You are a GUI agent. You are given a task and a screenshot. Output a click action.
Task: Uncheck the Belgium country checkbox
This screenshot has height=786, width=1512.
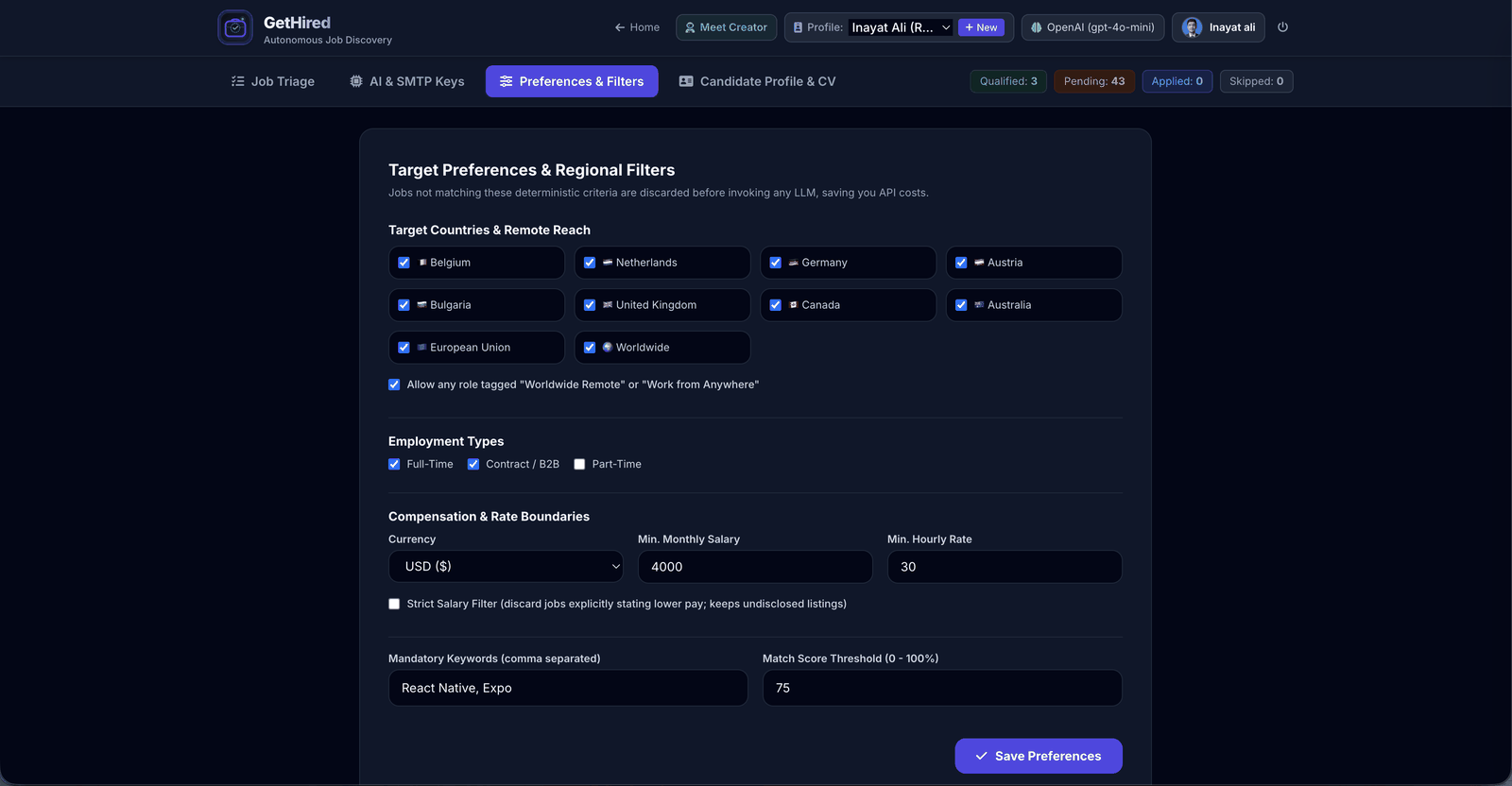404,263
